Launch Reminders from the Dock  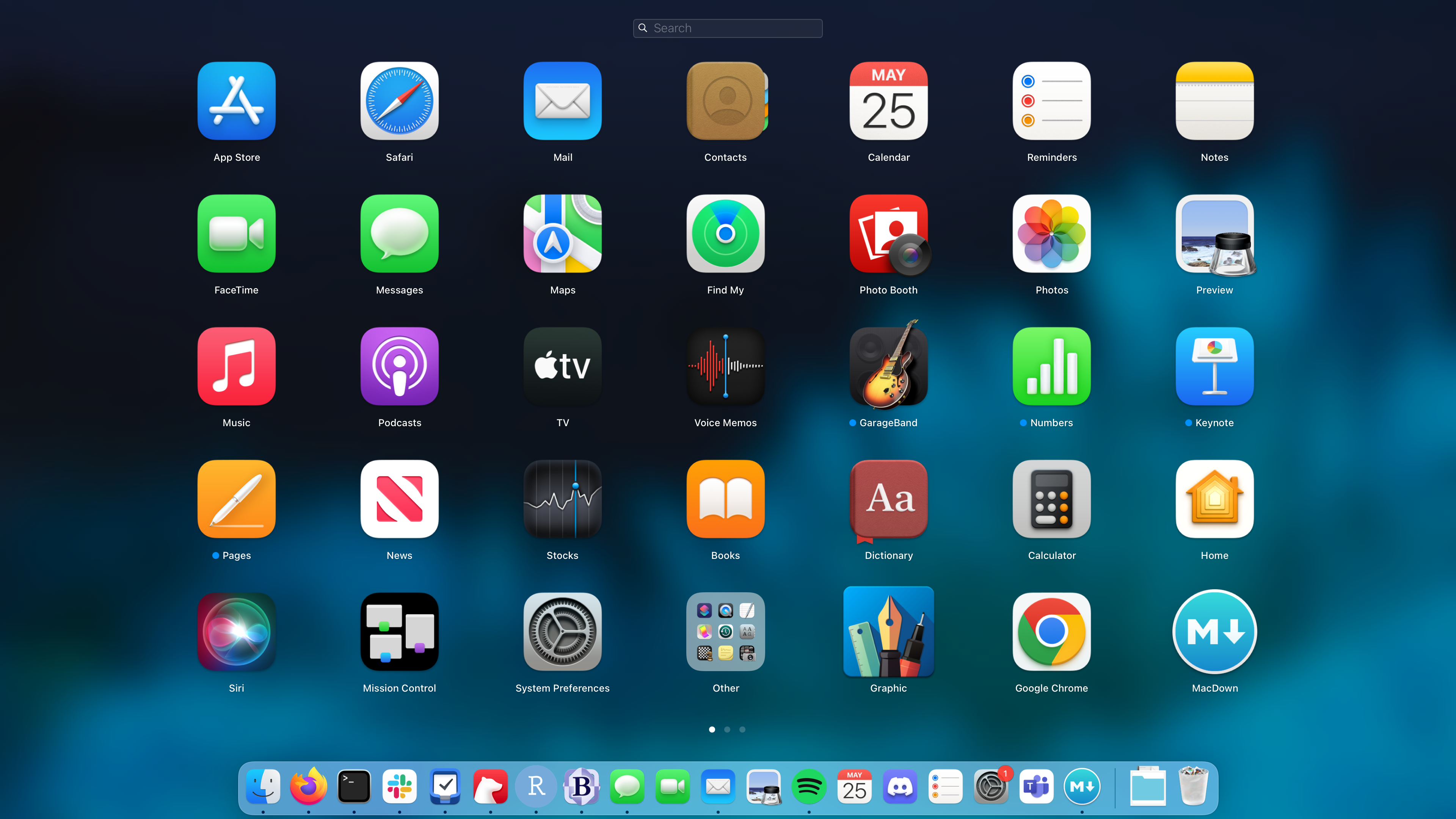pyautogui.click(x=946, y=786)
